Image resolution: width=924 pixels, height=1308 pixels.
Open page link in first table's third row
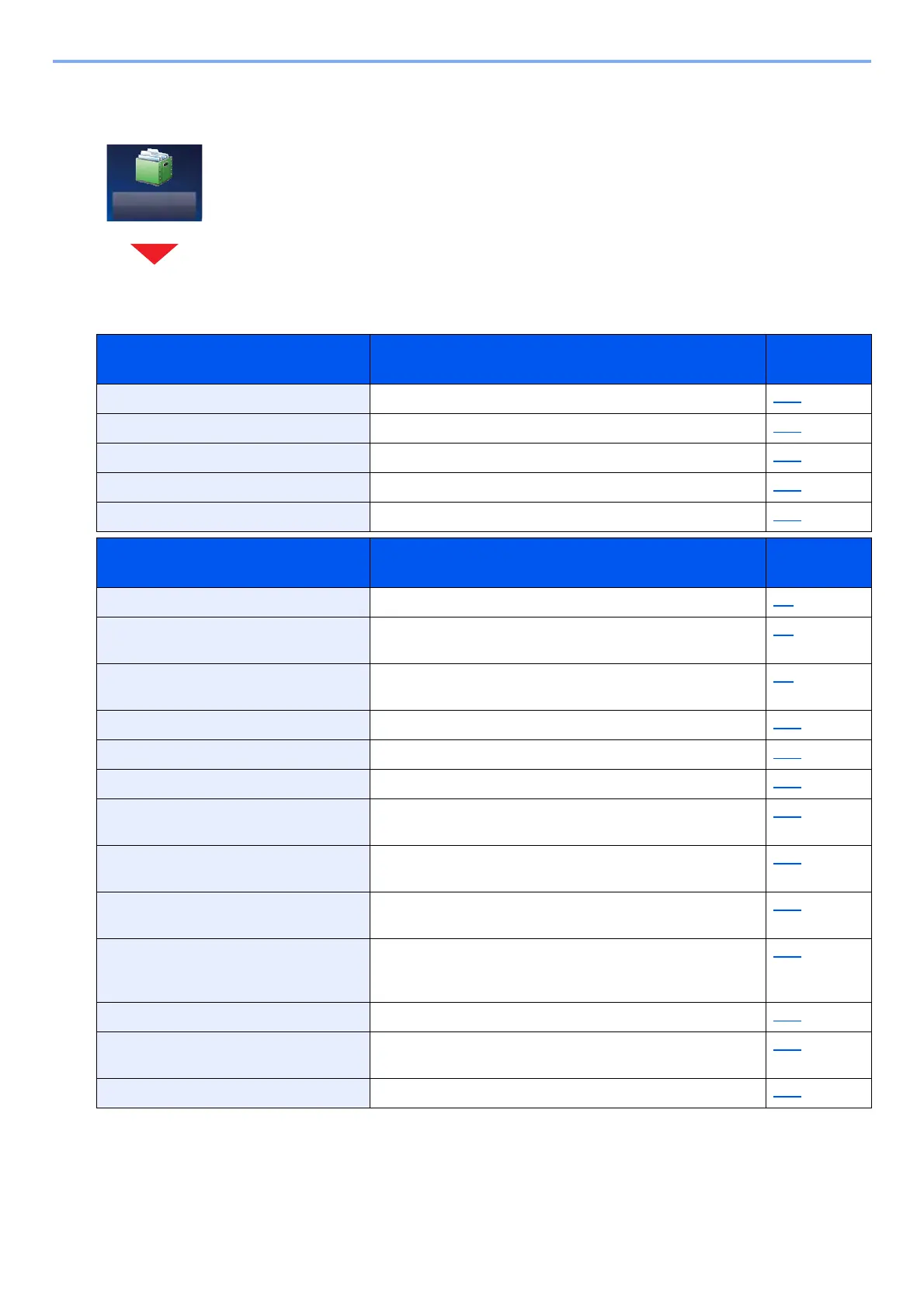pos(787,458)
